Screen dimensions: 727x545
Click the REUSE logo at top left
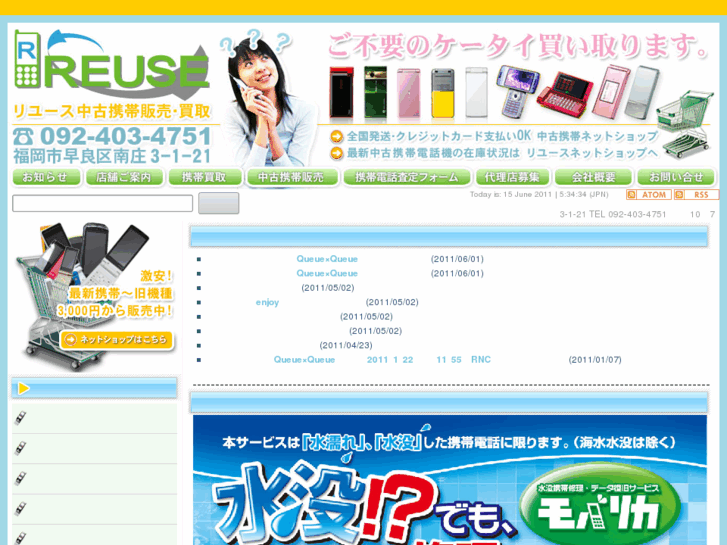pyautogui.click(x=111, y=63)
